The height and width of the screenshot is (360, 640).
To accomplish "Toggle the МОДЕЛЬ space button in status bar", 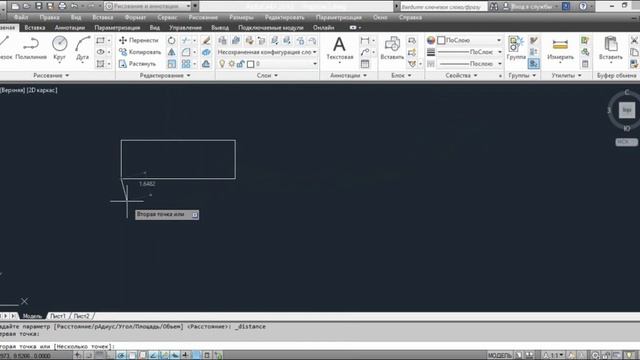I will pos(500,356).
